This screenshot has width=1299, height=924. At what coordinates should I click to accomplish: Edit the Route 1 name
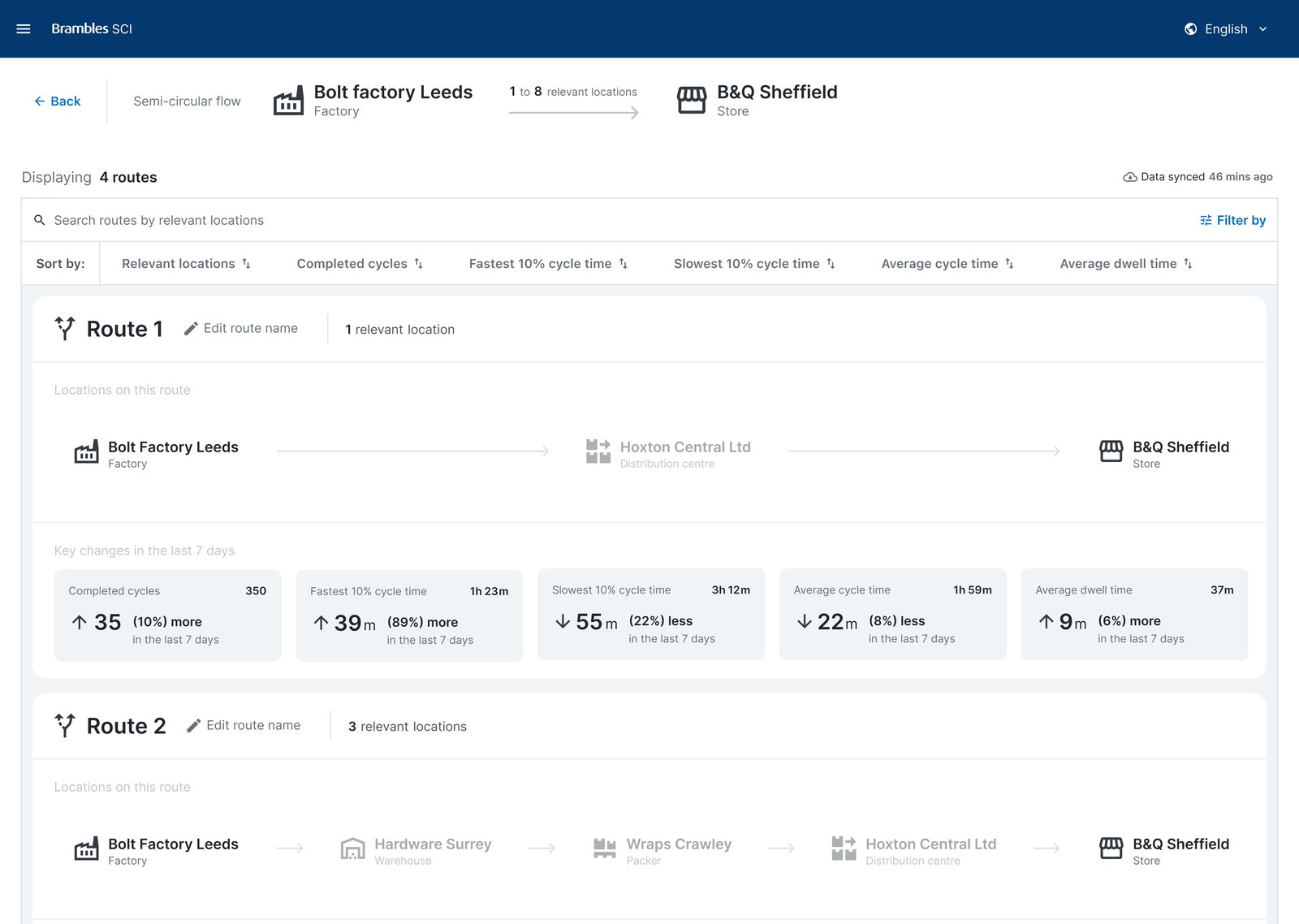pyautogui.click(x=241, y=328)
